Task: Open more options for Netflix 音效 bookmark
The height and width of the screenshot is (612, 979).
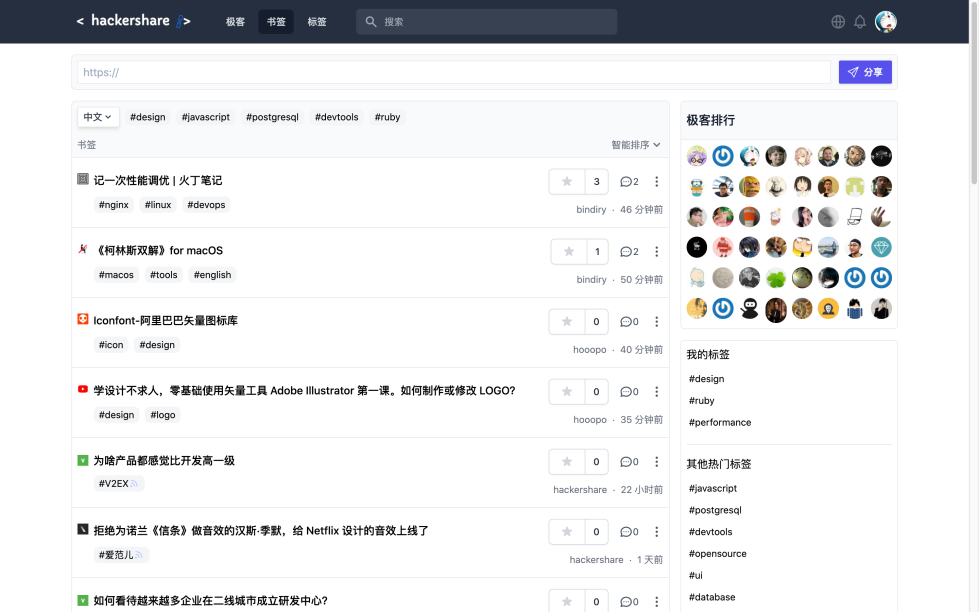Action: (656, 531)
